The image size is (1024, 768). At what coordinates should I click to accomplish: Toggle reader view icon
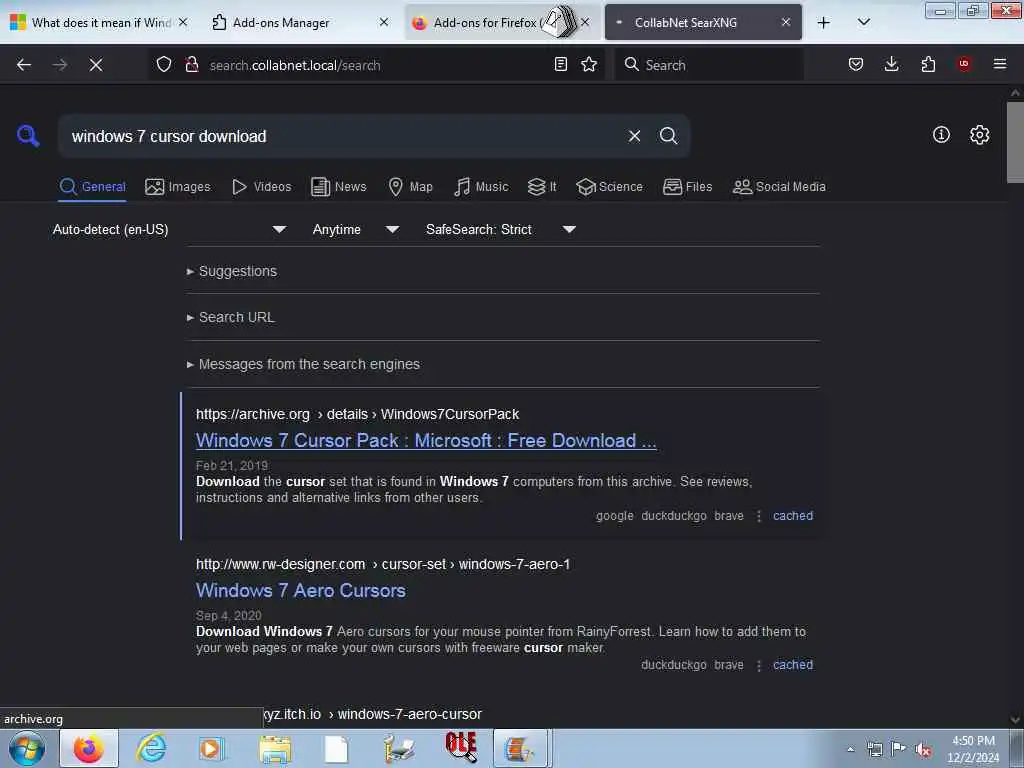point(560,65)
